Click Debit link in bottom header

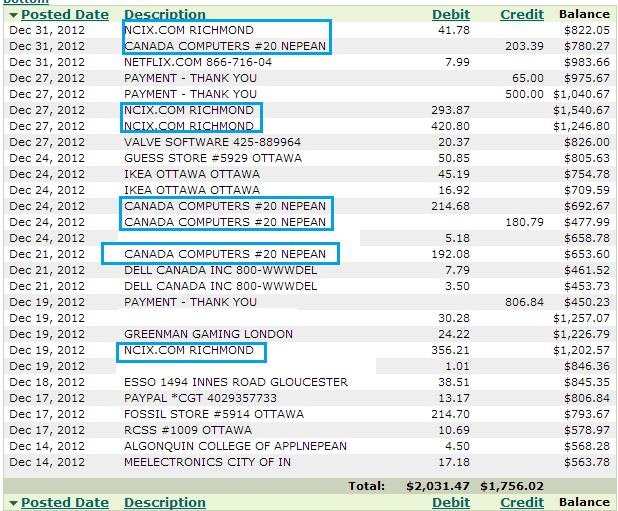click(x=451, y=503)
